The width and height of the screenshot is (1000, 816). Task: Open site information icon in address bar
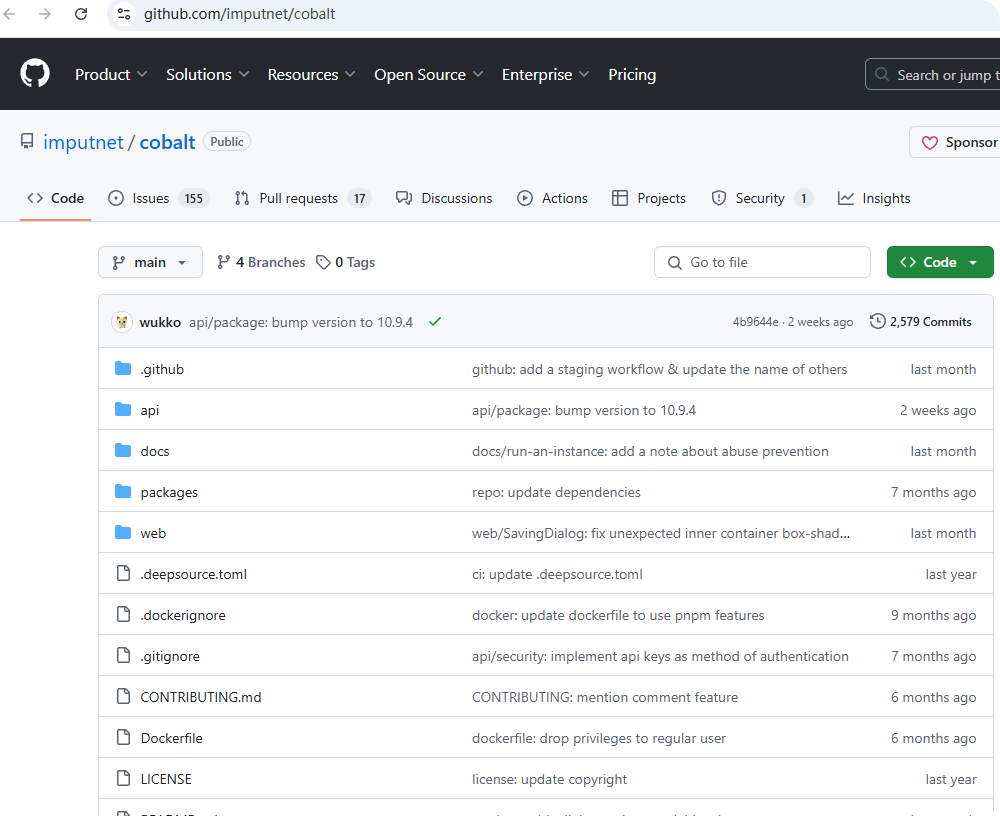pyautogui.click(x=124, y=14)
